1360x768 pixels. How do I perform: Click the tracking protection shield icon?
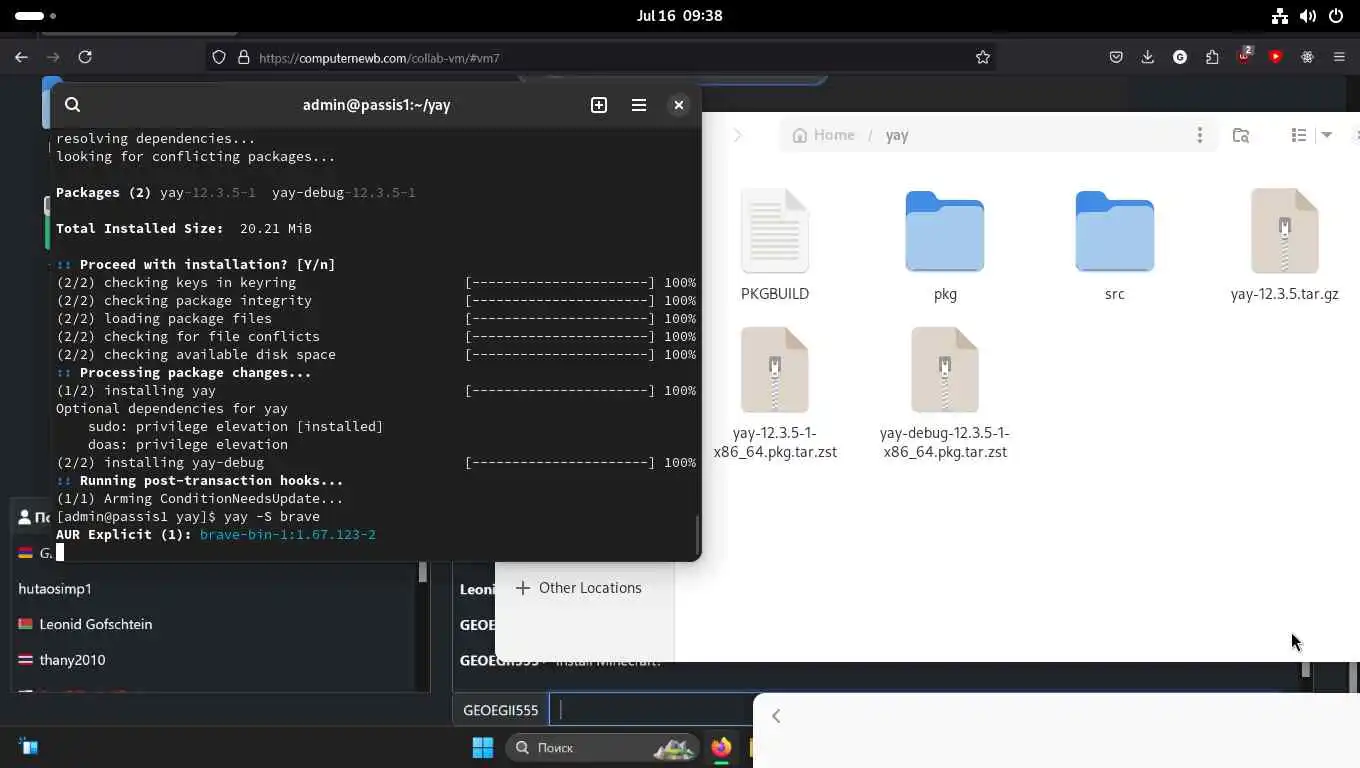[x=219, y=57]
